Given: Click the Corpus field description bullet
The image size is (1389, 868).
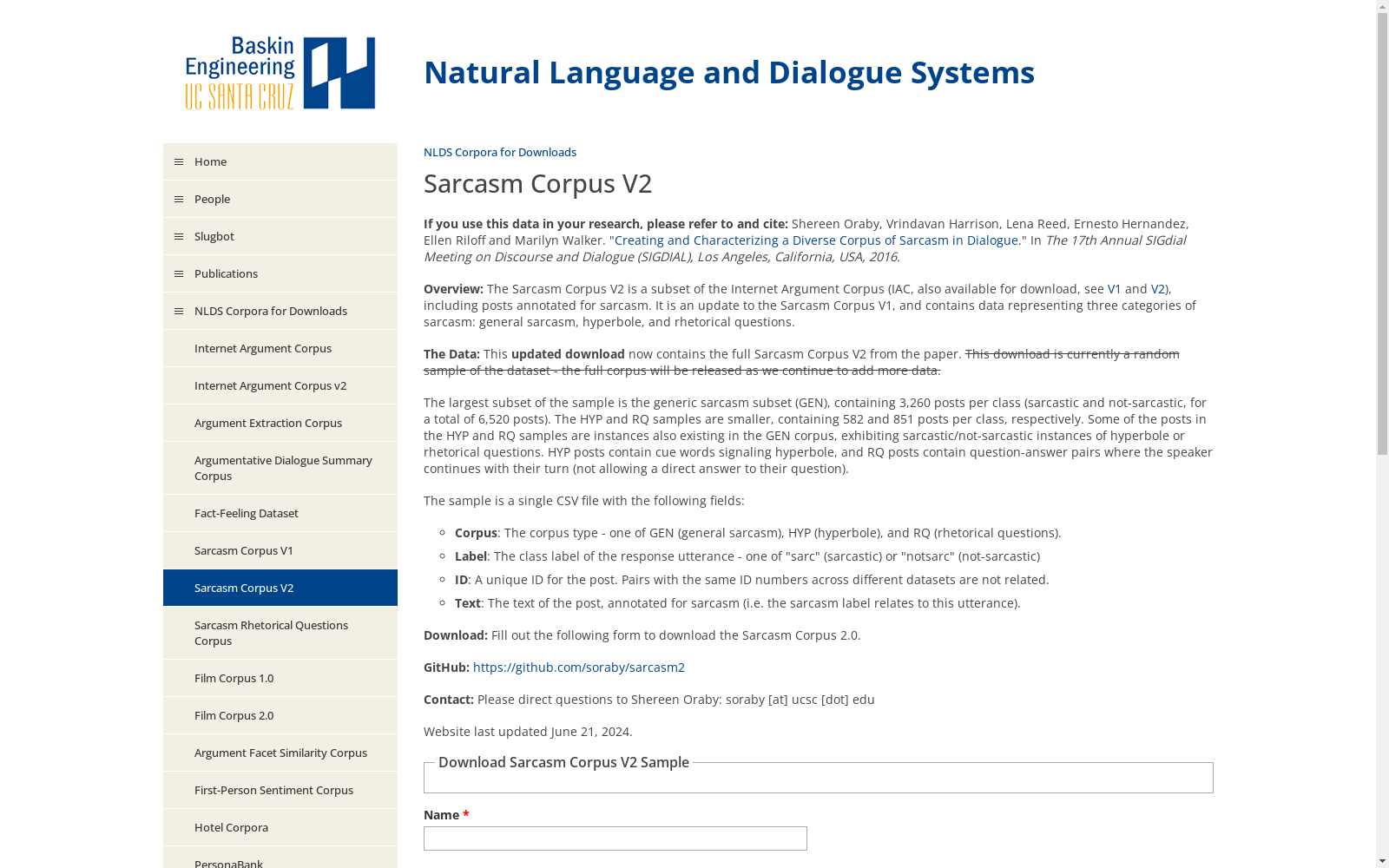Looking at the screenshot, I should [x=758, y=533].
